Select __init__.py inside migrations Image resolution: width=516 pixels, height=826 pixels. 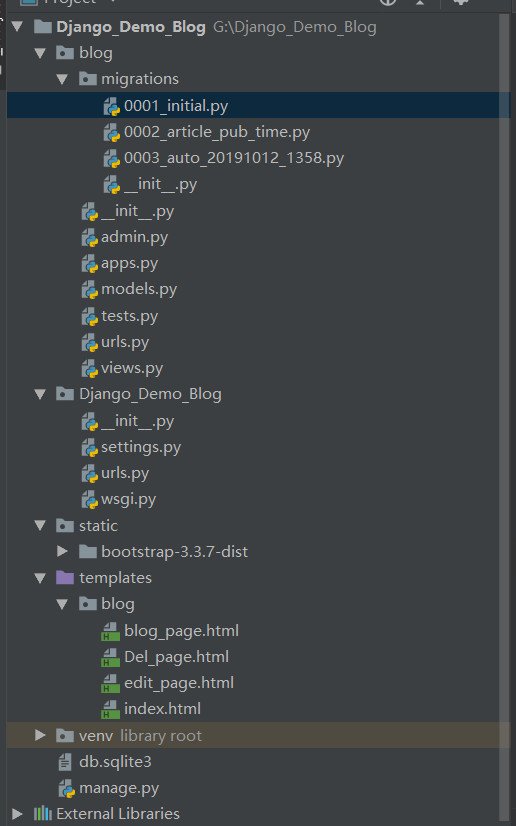tap(161, 184)
